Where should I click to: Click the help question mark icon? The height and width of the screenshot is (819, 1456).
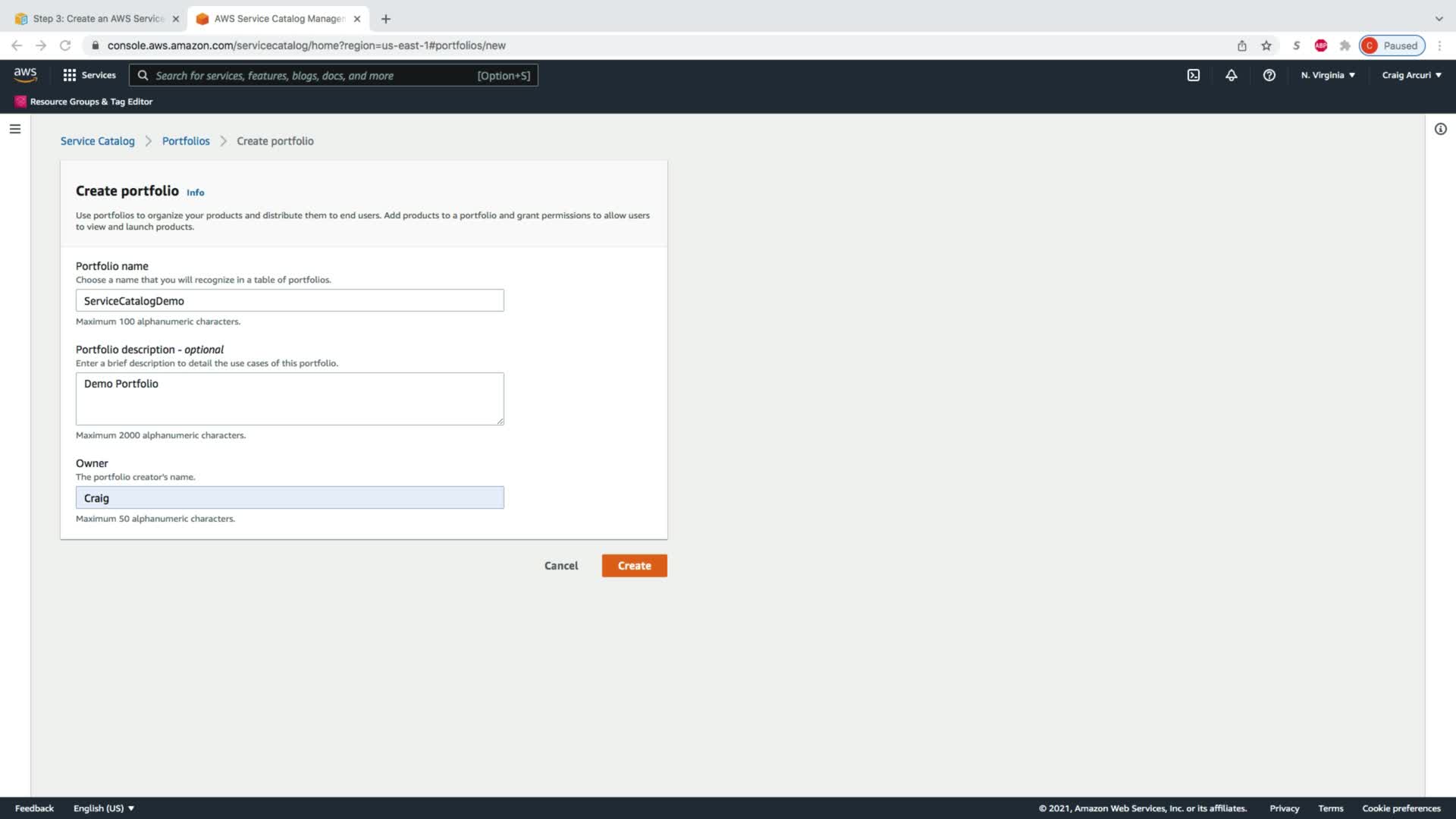coord(1269,75)
